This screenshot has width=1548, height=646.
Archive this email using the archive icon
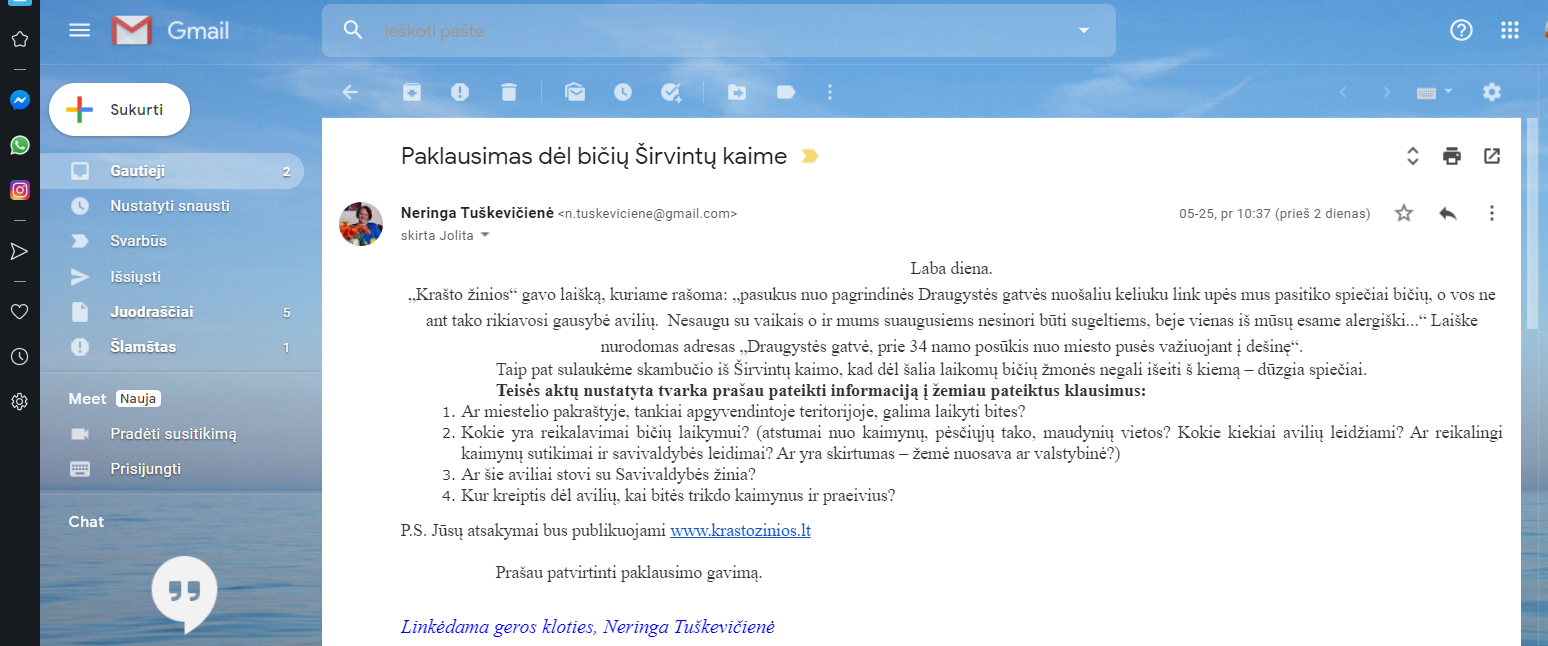point(412,92)
